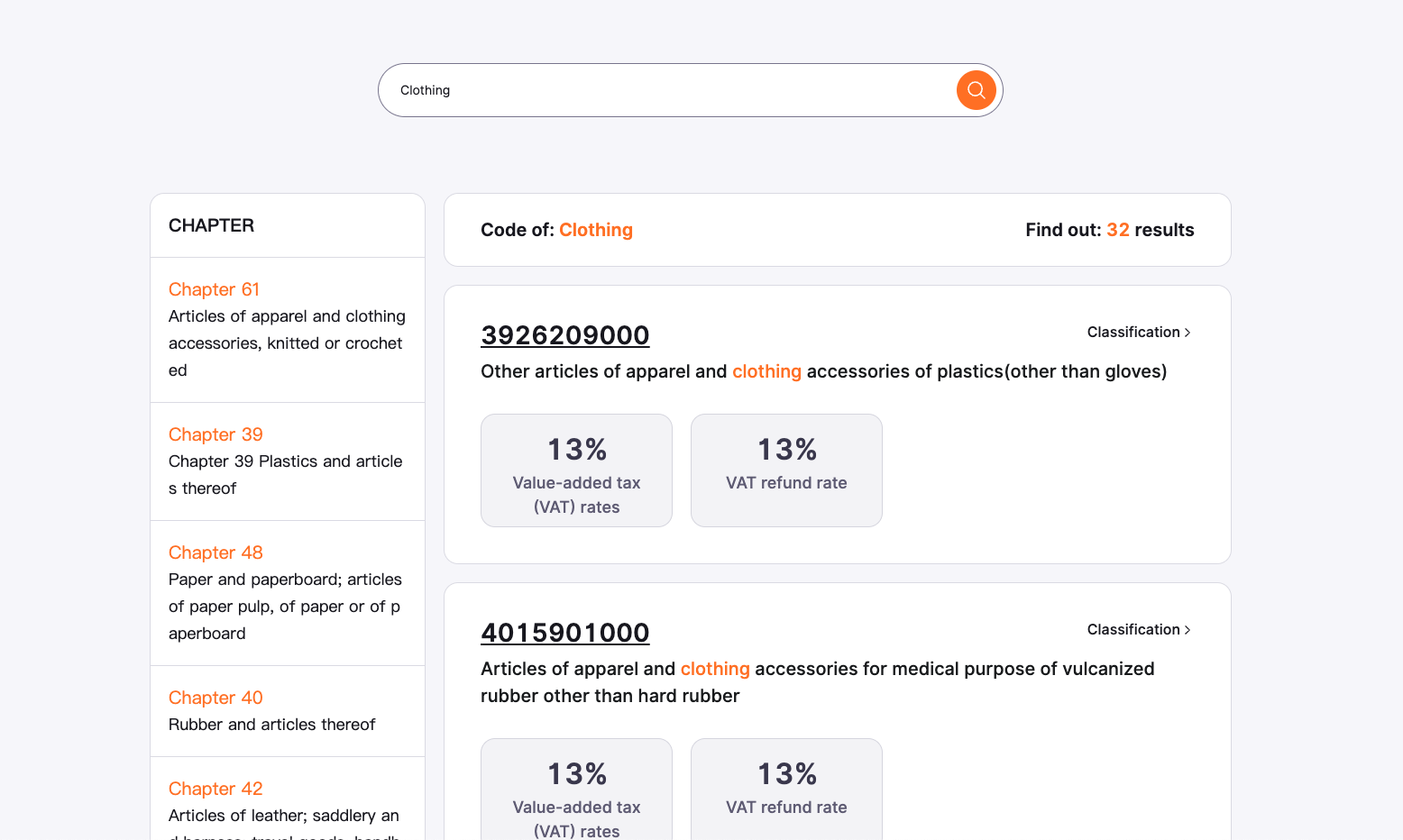The height and width of the screenshot is (840, 1403).
Task: Pick Chapter 42 leather articles
Action: [215, 789]
